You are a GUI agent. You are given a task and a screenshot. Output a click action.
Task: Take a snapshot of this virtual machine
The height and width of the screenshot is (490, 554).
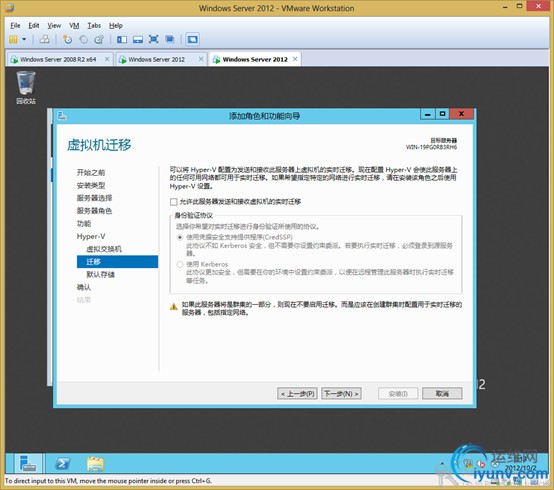pos(67,39)
